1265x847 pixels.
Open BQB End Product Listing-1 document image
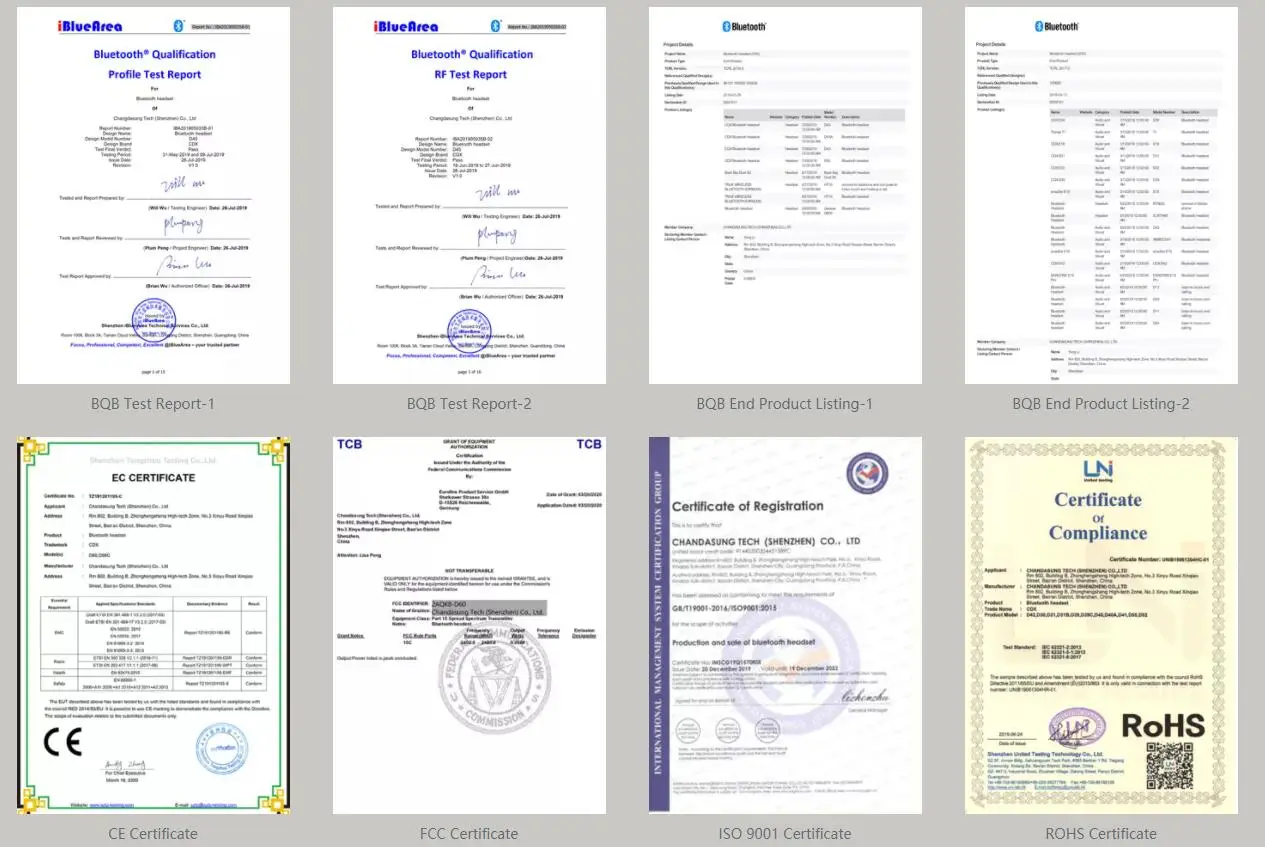click(785, 196)
